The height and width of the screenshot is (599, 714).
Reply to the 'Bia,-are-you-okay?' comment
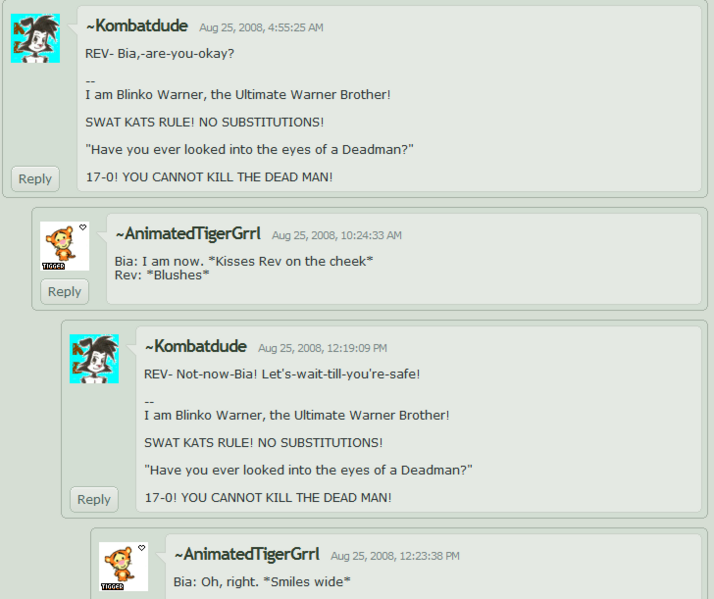pyautogui.click(x=36, y=179)
